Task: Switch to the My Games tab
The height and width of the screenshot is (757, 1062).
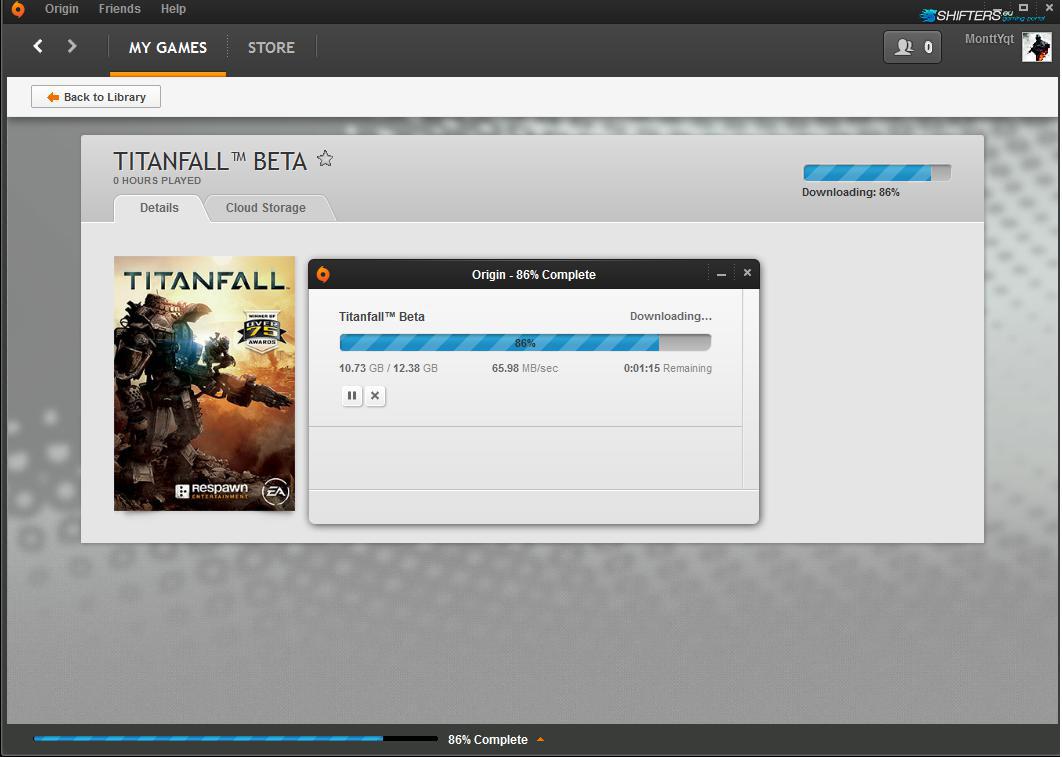Action: point(168,47)
